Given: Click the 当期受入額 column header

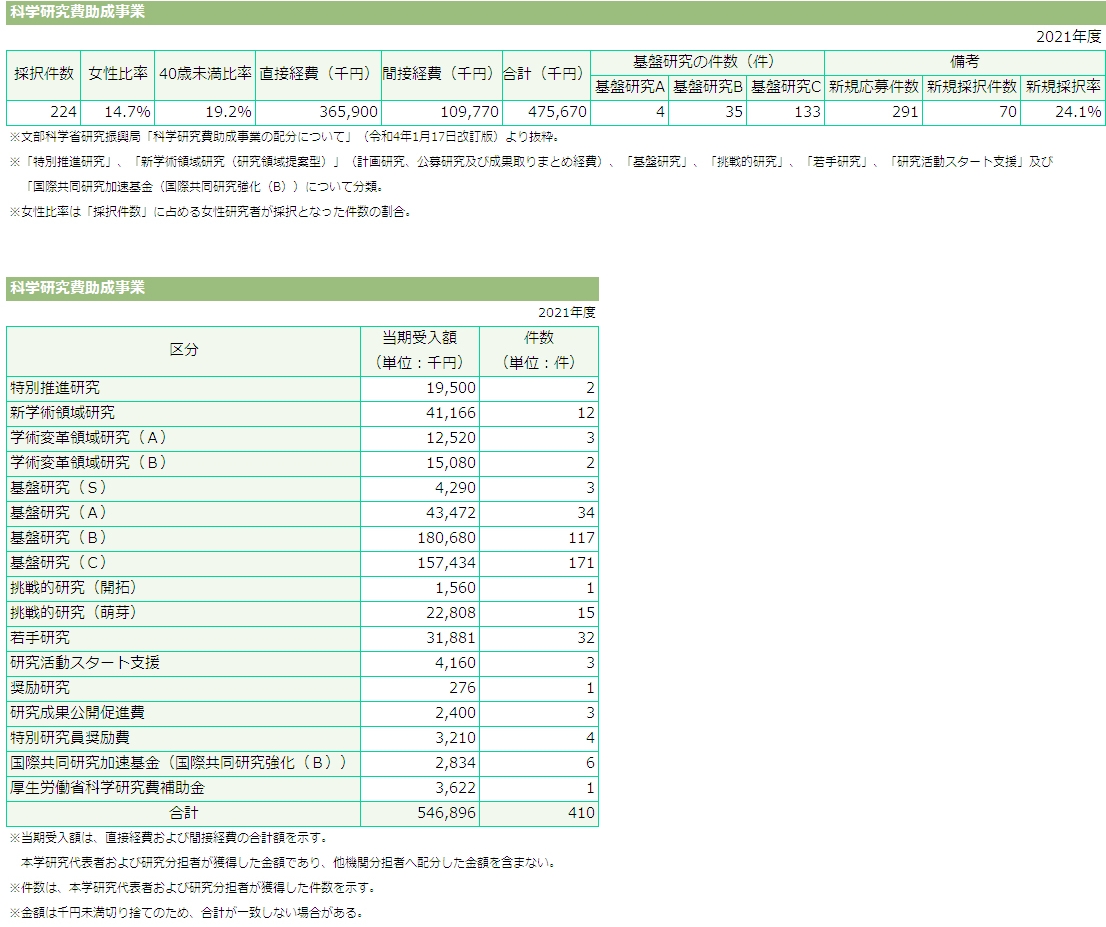Looking at the screenshot, I should (x=420, y=351).
